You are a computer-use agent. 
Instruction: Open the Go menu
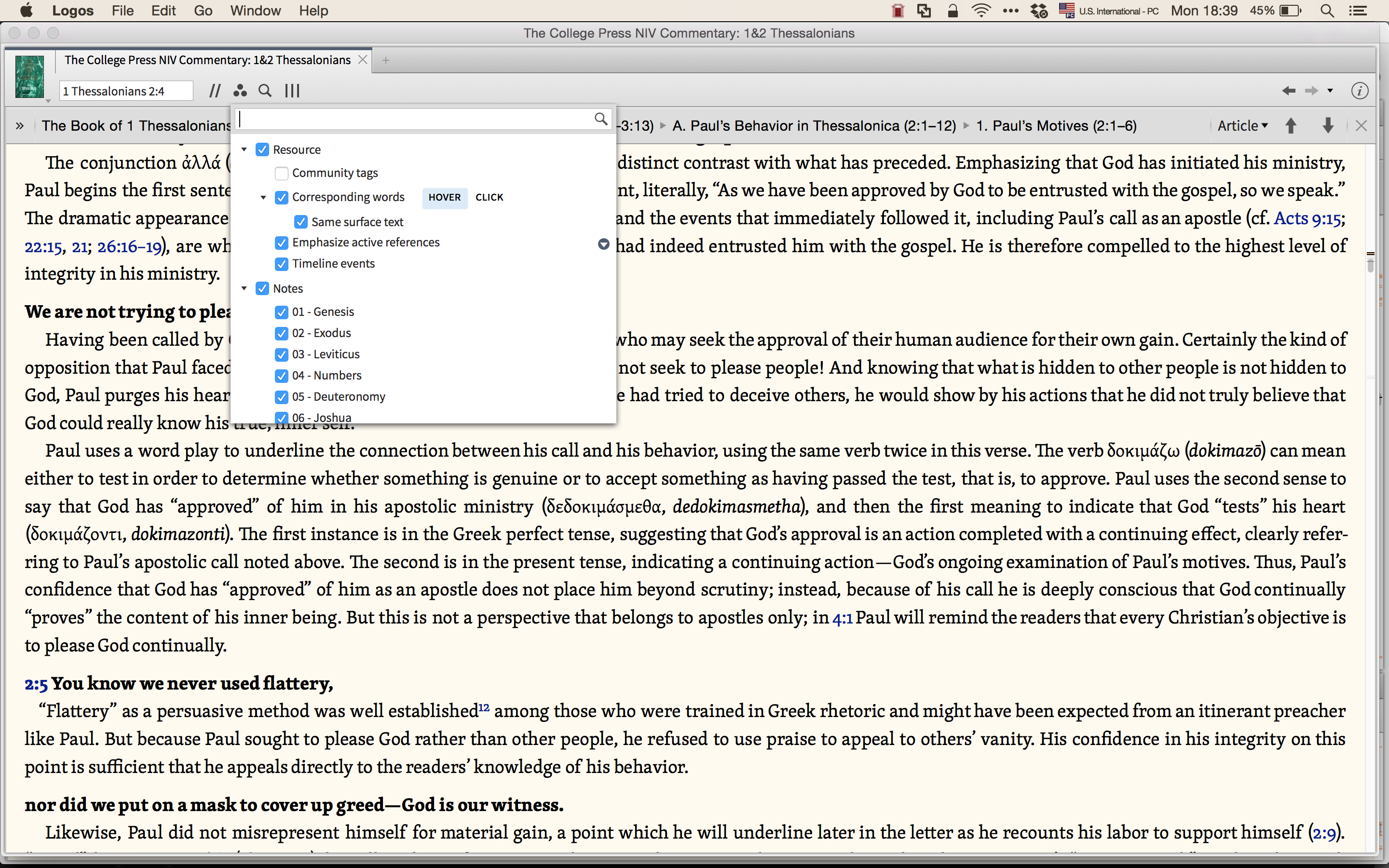click(x=203, y=10)
